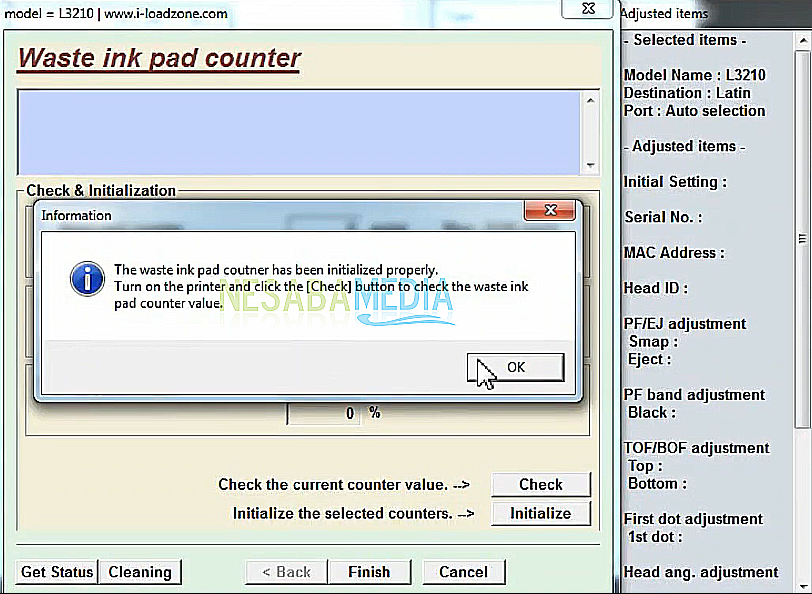Select the Model Name : L3210 entry
The image size is (812, 594).
pyautogui.click(x=694, y=75)
